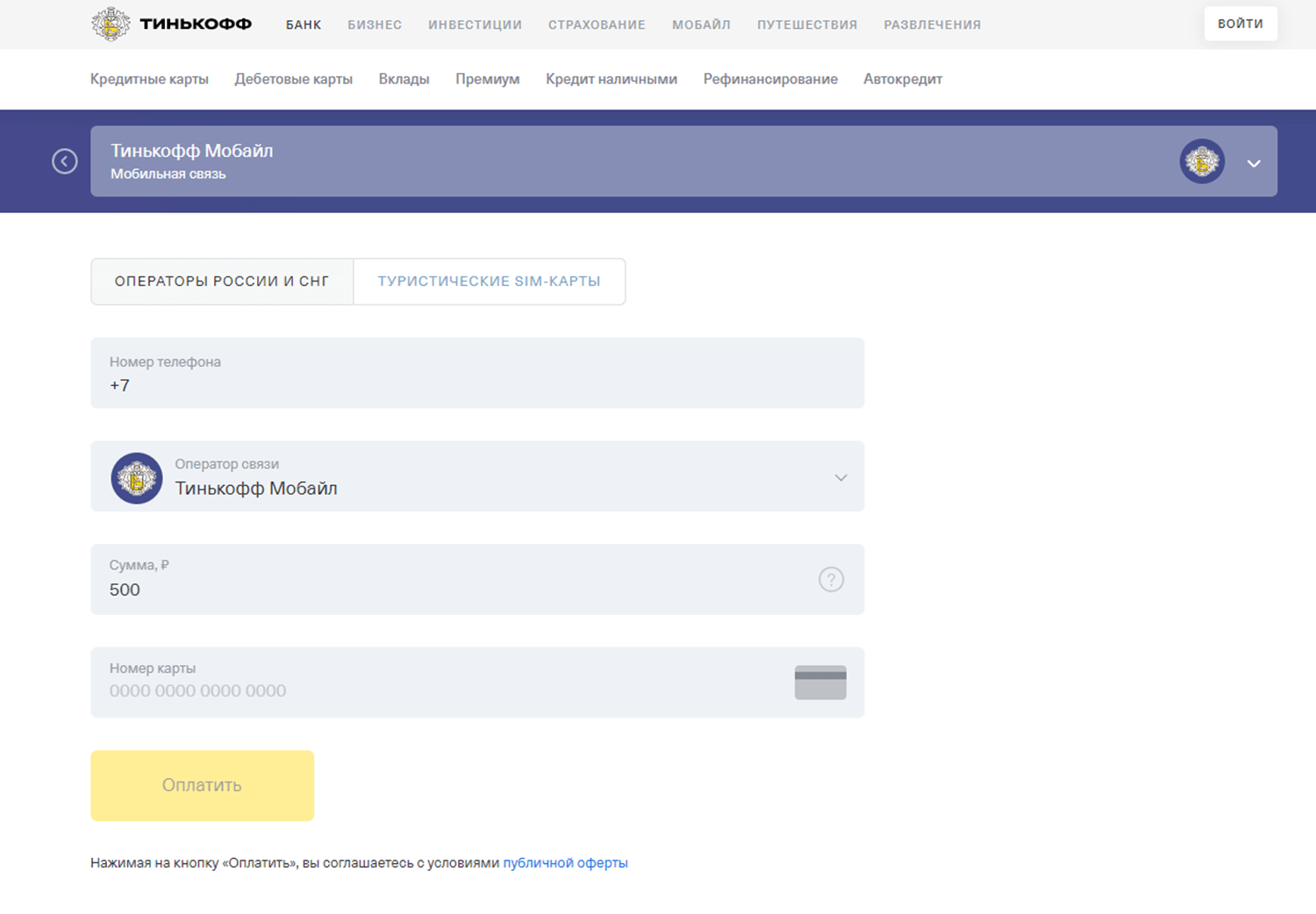Click the operator logo in the Оператор связи field
This screenshot has height=914, width=1316.
(137, 478)
